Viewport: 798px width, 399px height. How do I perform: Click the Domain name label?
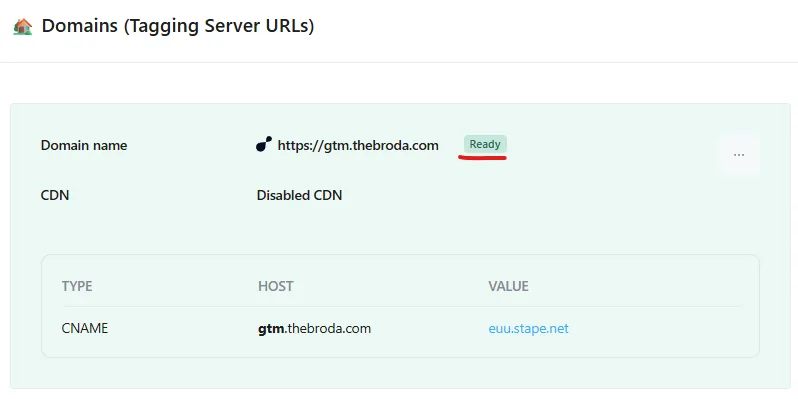pyautogui.click(x=84, y=146)
